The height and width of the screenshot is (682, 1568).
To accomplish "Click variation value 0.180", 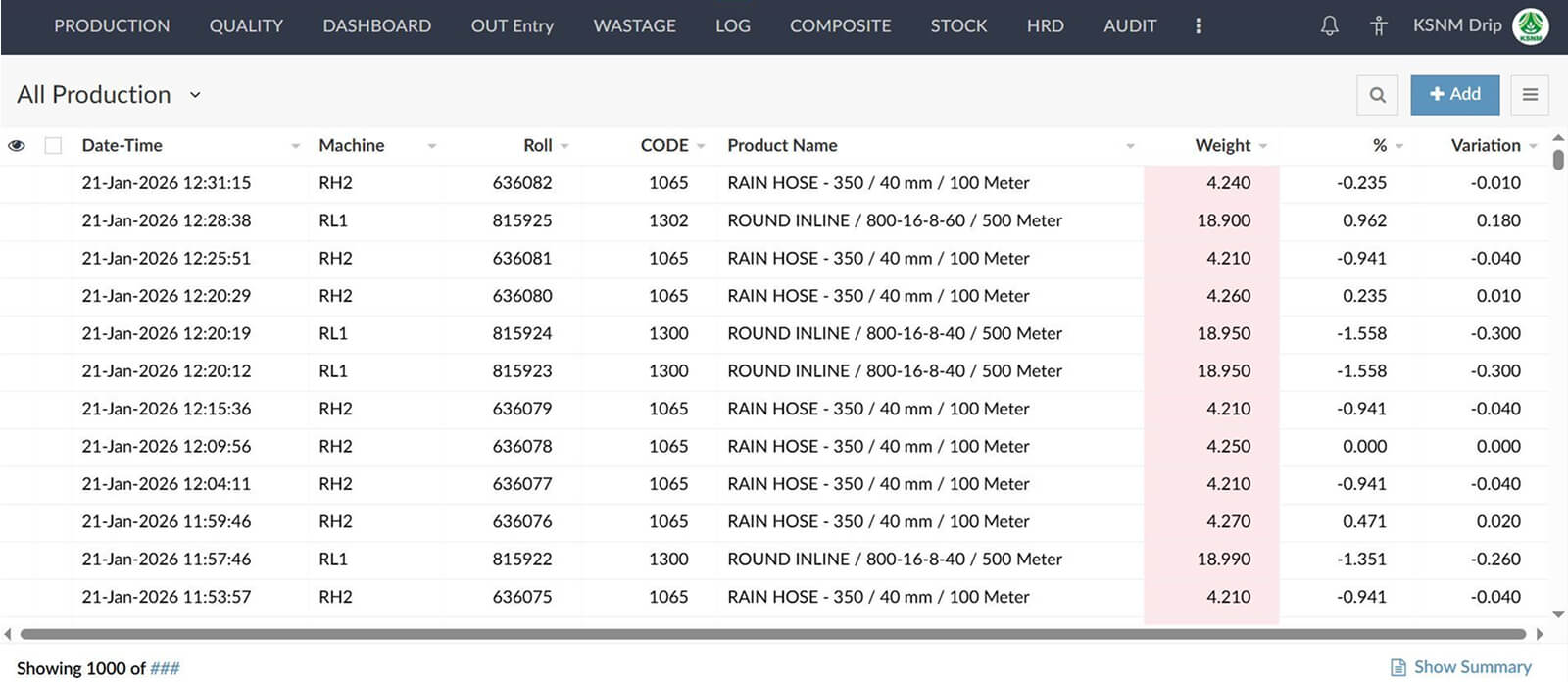I will pyautogui.click(x=1498, y=220).
